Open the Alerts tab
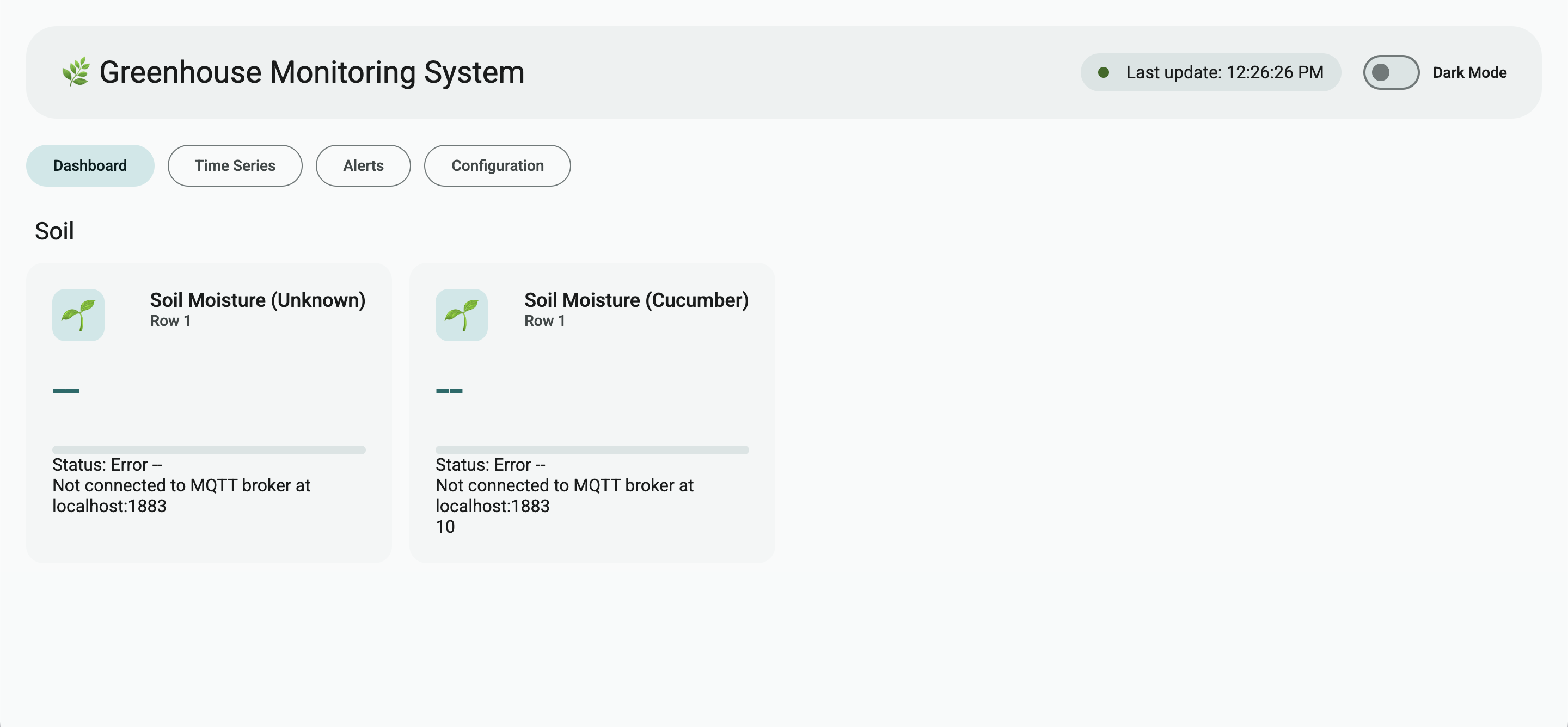This screenshot has height=727, width=1568. click(363, 165)
